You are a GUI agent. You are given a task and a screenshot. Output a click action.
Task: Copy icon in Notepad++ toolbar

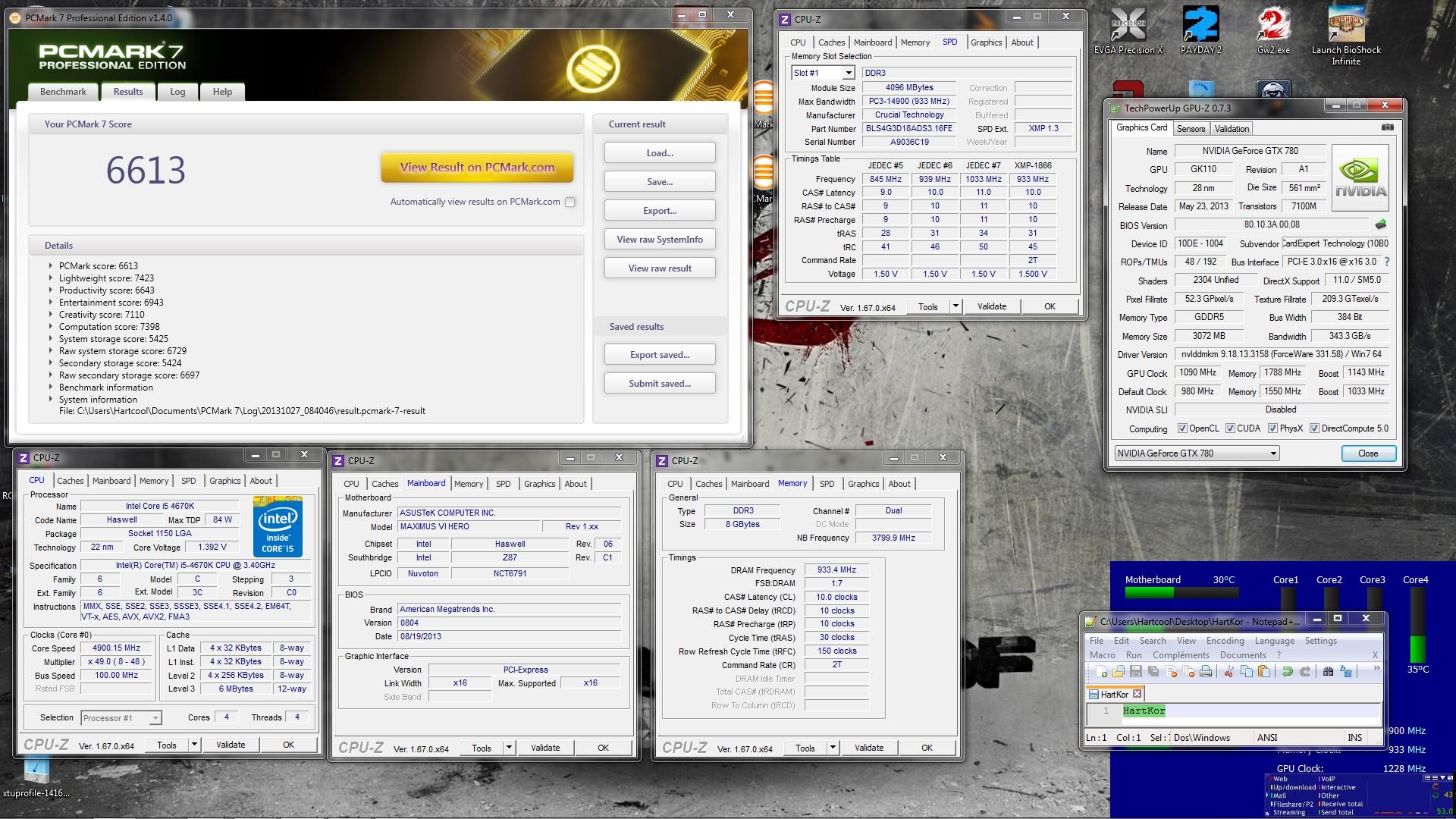pyautogui.click(x=1246, y=671)
